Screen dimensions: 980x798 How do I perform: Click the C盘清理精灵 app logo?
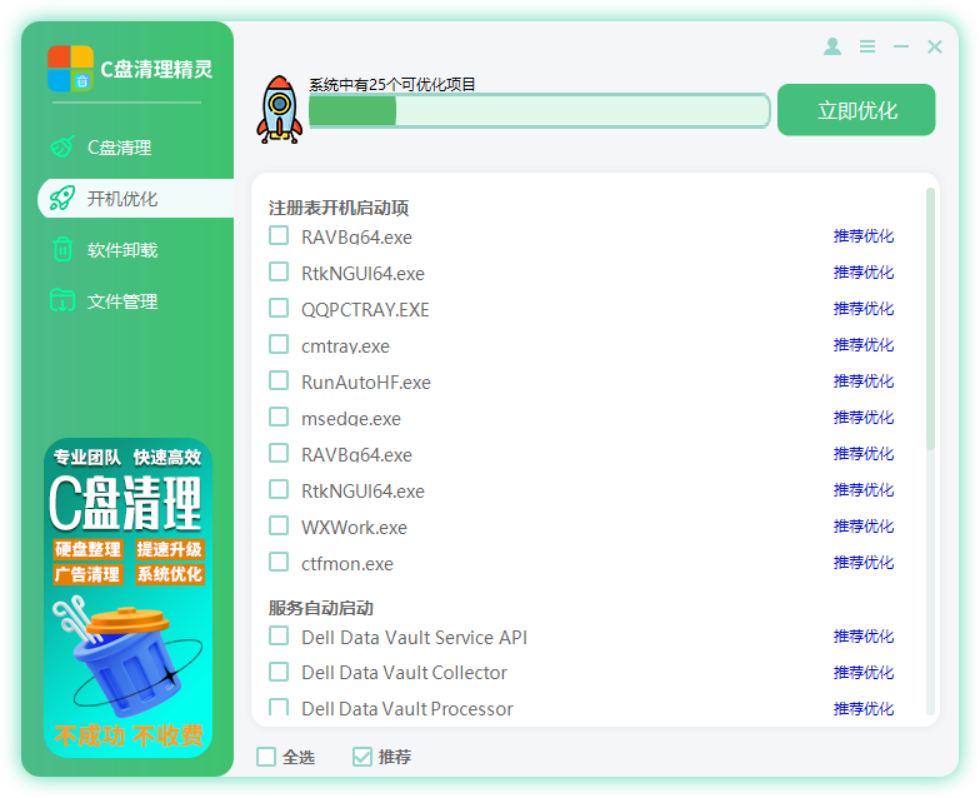(x=71, y=68)
